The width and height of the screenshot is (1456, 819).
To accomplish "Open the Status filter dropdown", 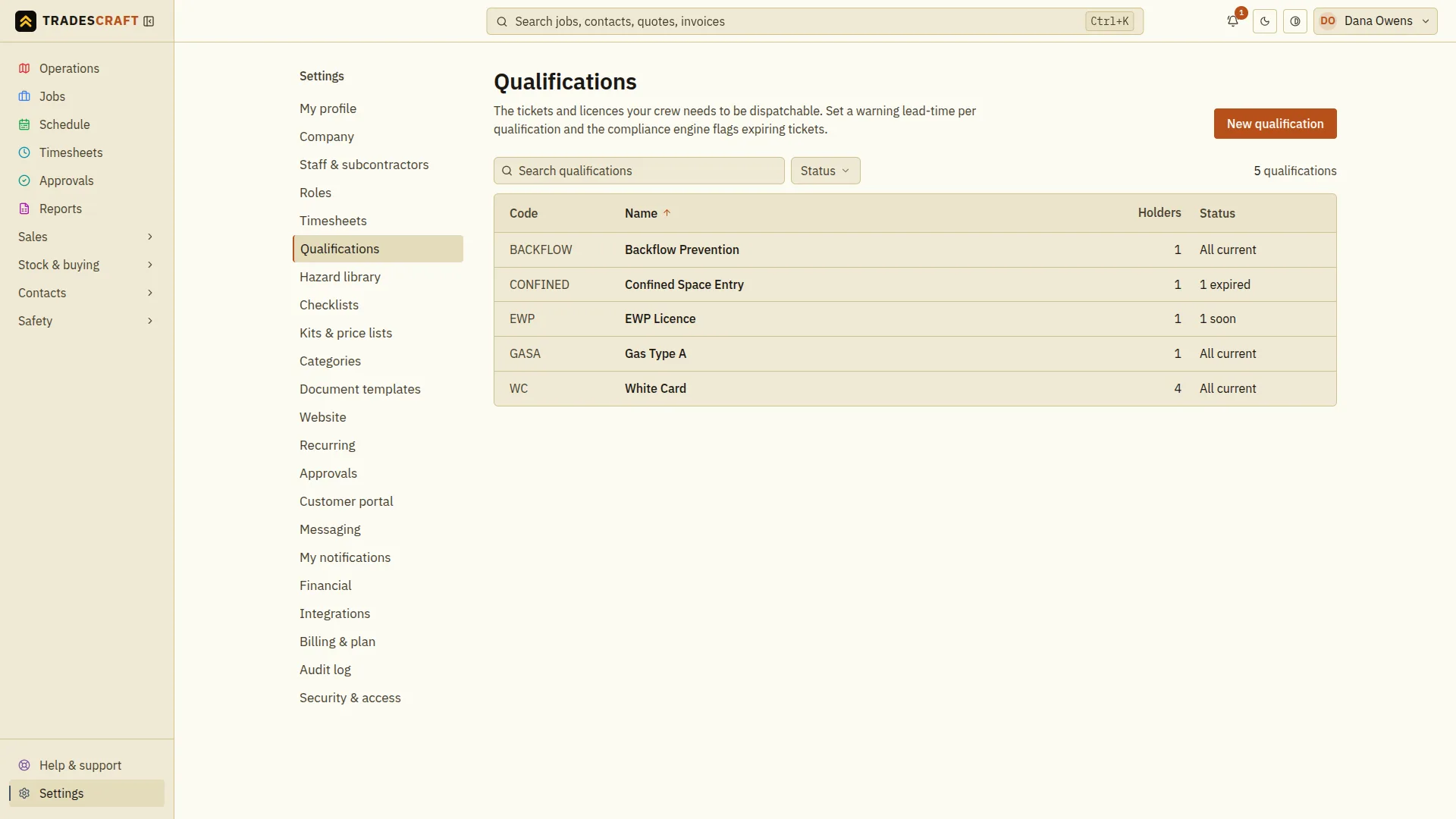I will (825, 171).
